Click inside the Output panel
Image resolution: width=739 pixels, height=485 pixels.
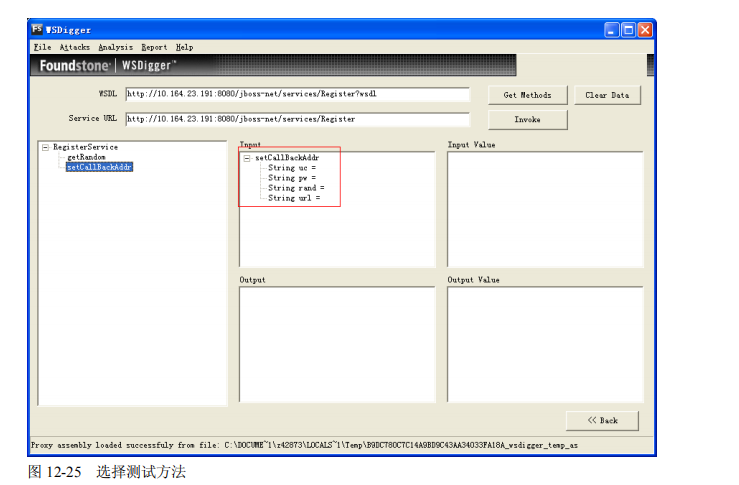click(337, 345)
